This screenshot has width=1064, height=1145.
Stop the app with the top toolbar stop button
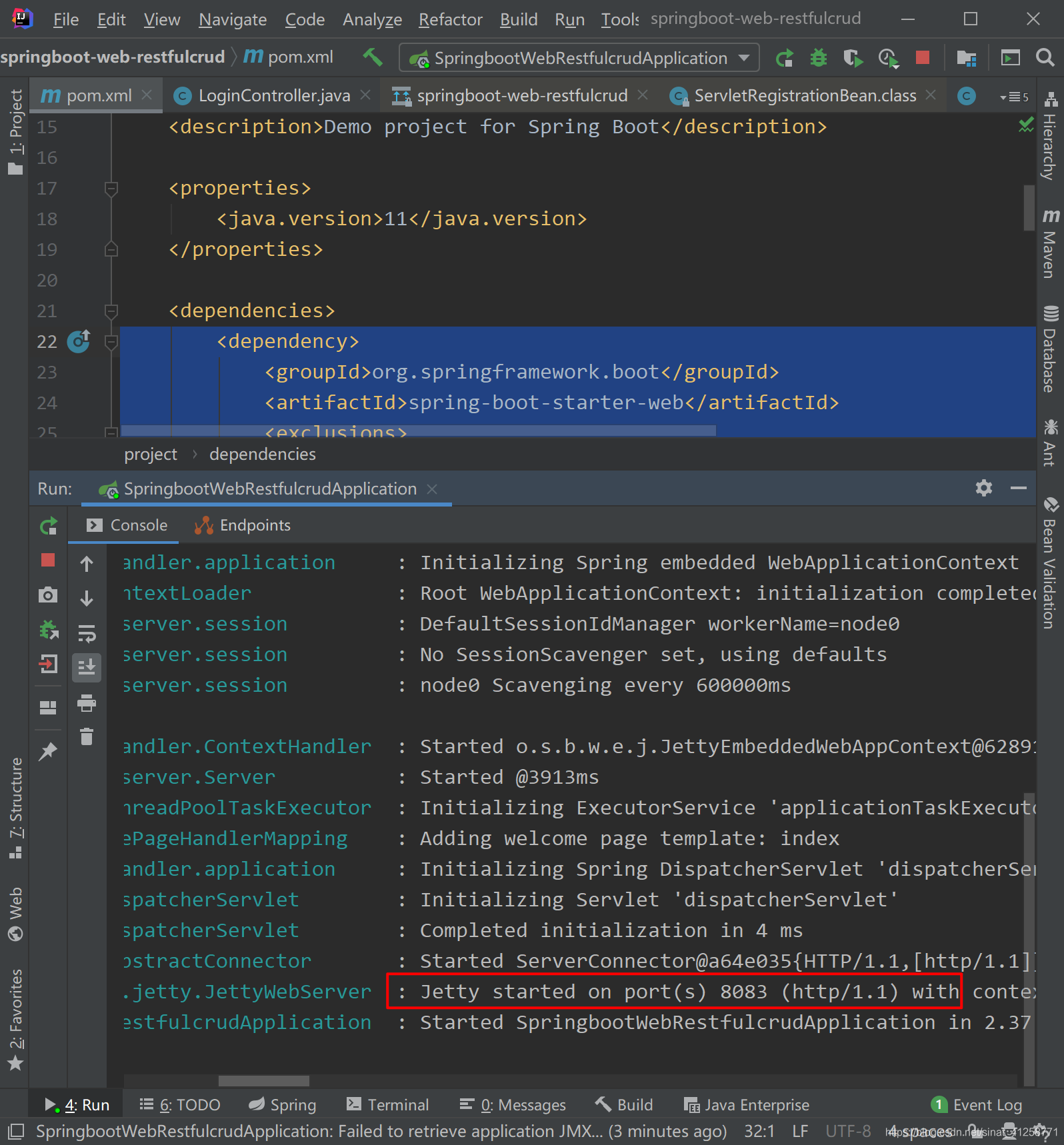point(923,58)
